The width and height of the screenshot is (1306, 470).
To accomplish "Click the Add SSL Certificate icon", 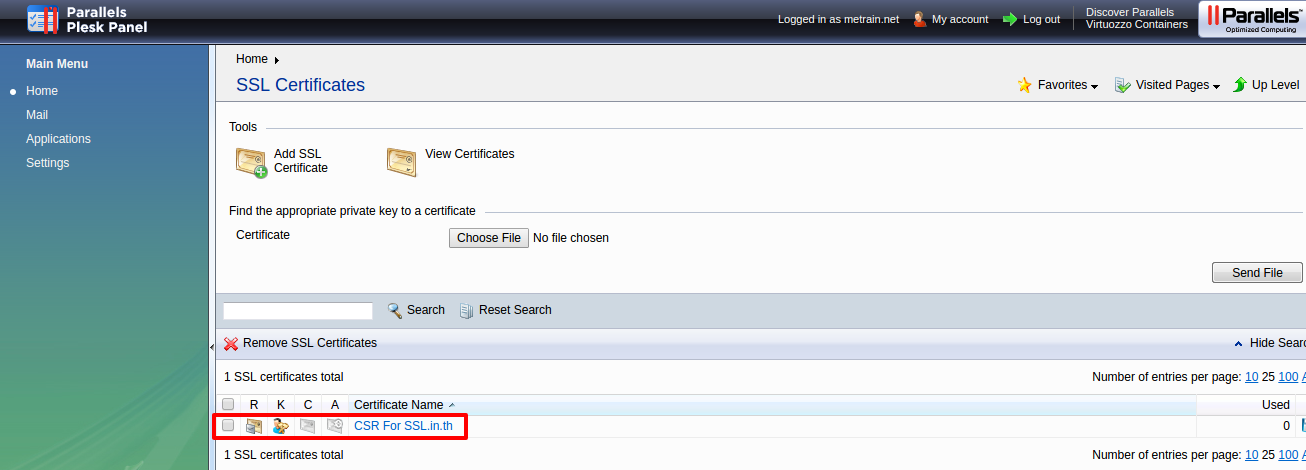I will (x=251, y=162).
